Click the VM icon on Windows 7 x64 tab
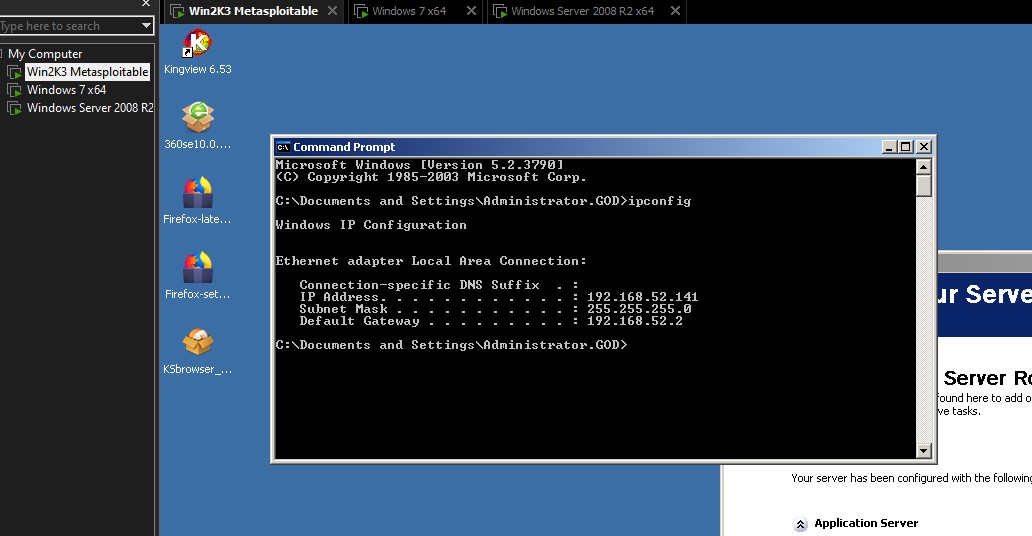This screenshot has height=536, width=1032. (361, 11)
